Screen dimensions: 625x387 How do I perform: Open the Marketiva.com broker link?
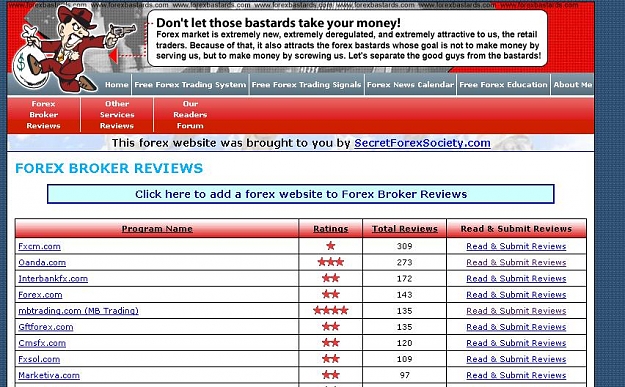point(49,375)
